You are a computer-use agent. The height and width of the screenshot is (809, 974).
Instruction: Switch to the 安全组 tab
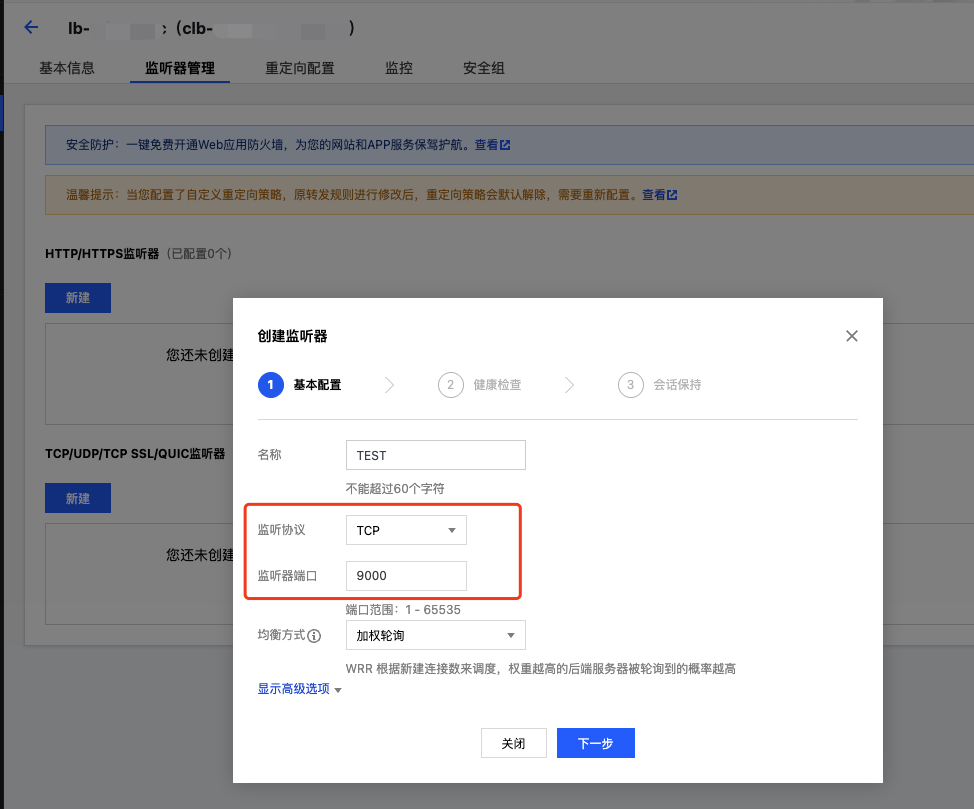pos(483,68)
